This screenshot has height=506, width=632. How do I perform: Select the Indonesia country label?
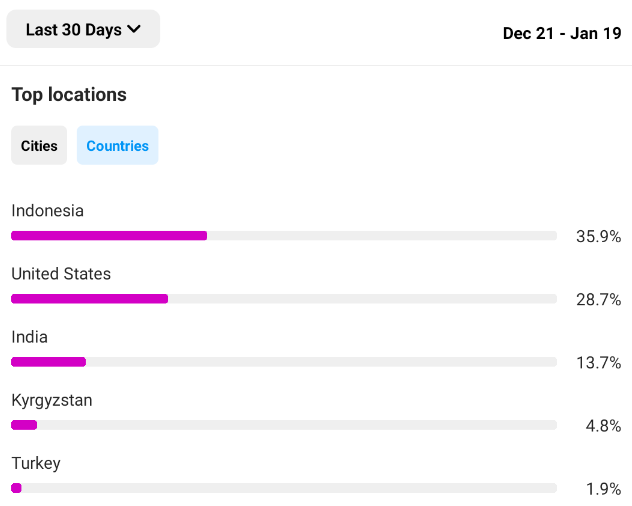coord(48,210)
